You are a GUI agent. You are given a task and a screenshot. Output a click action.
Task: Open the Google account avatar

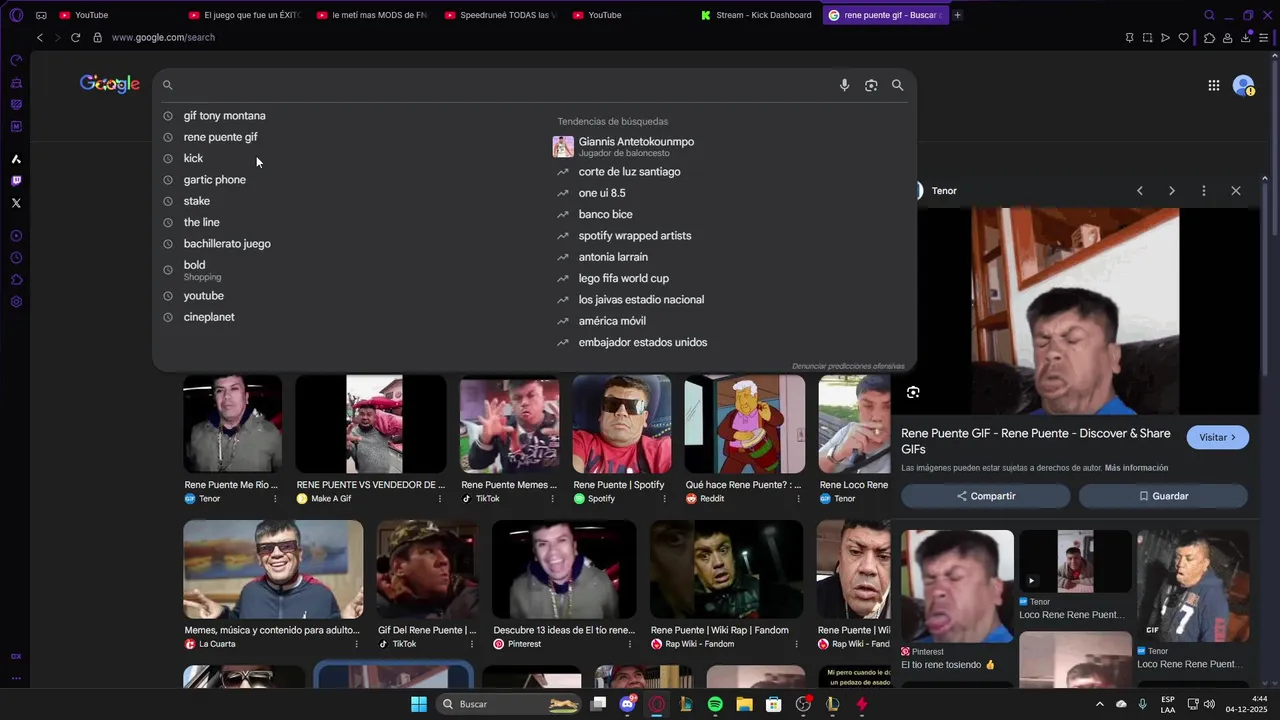1243,85
